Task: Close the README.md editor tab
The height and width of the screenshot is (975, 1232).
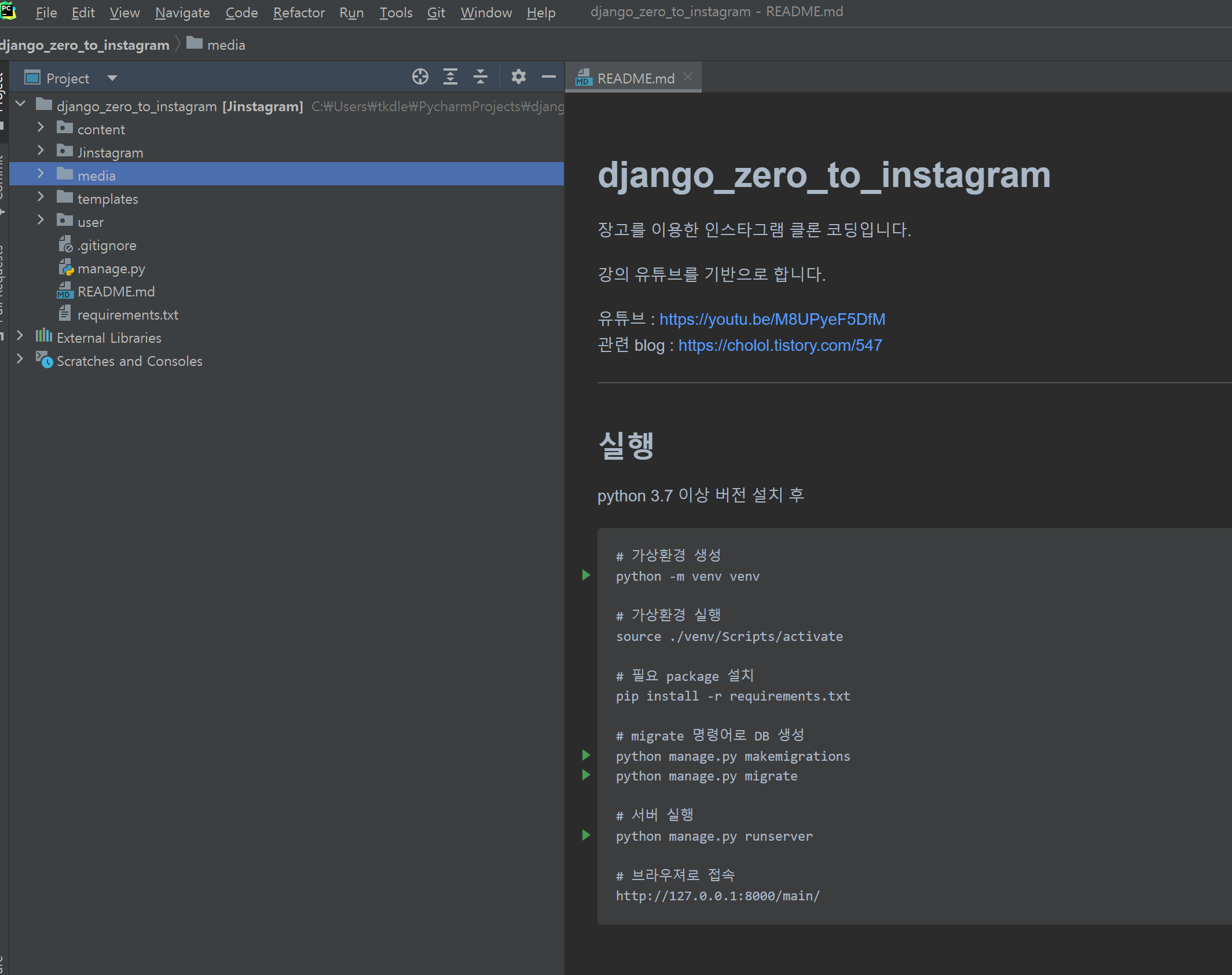Action: pyautogui.click(x=688, y=76)
